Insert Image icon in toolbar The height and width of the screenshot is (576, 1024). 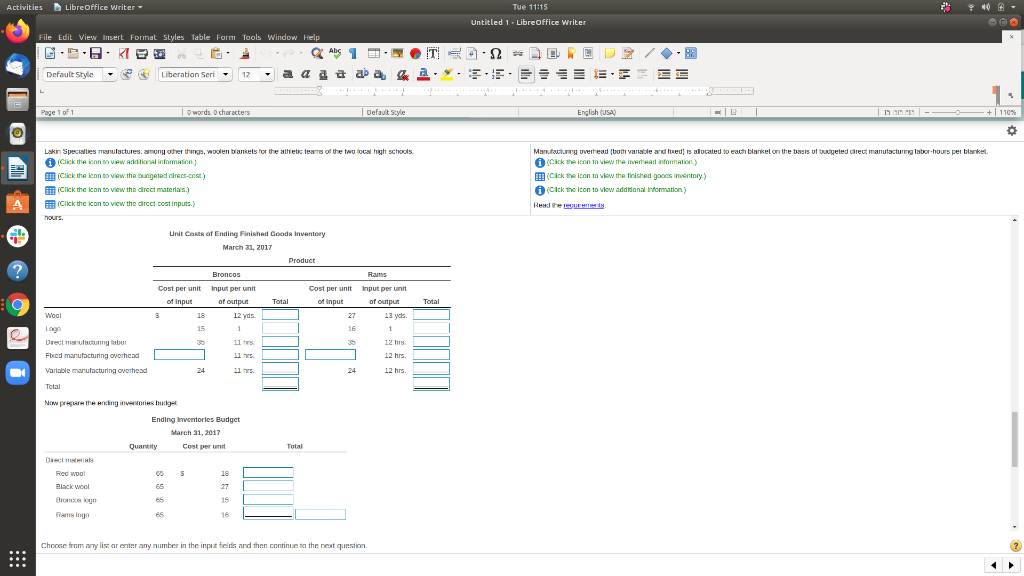pyautogui.click(x=397, y=54)
